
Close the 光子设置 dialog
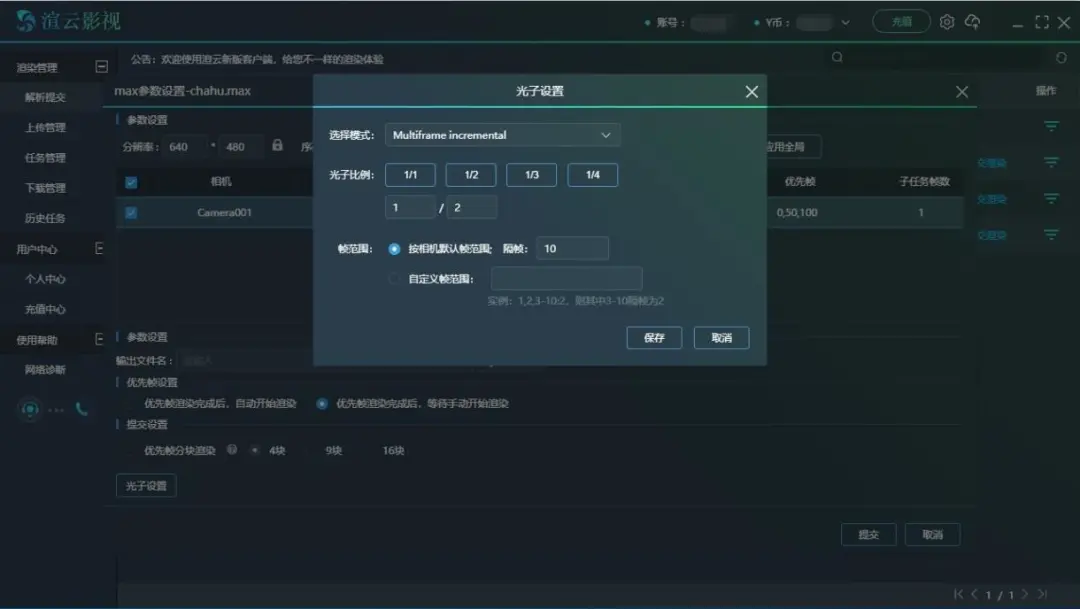coord(751,92)
